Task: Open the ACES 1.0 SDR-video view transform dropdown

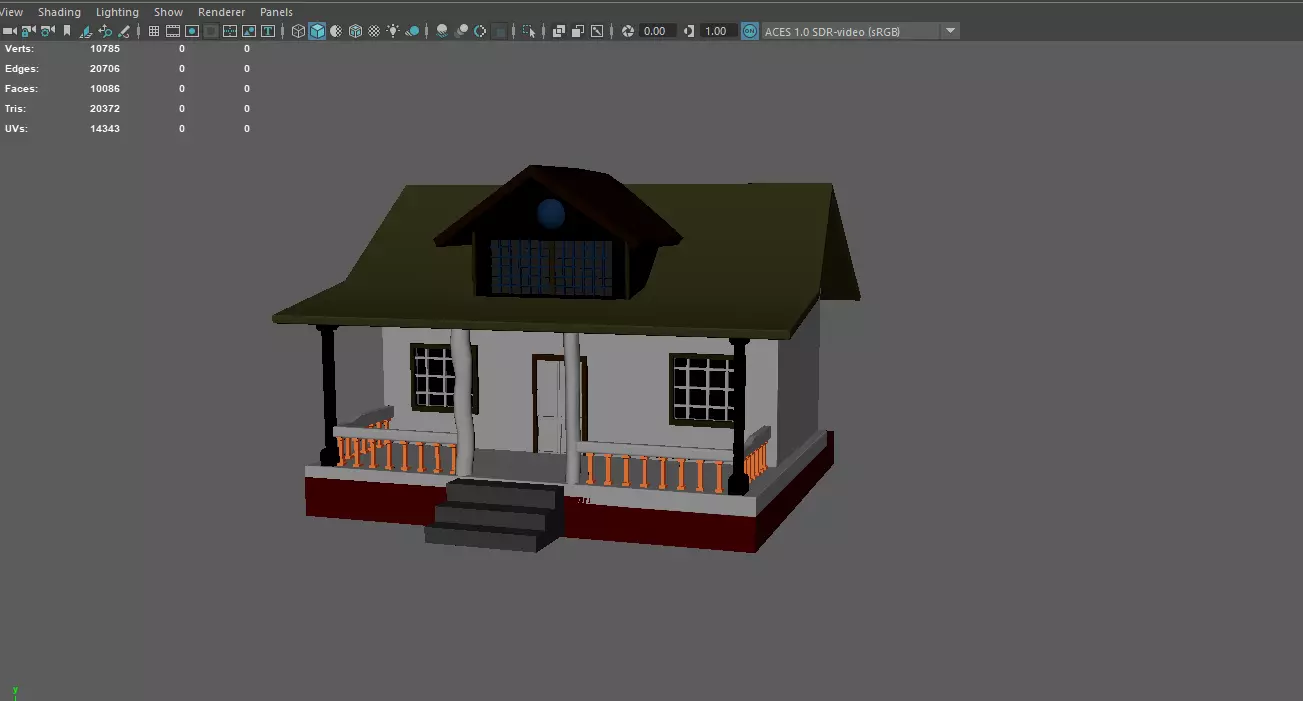Action: tap(861, 31)
